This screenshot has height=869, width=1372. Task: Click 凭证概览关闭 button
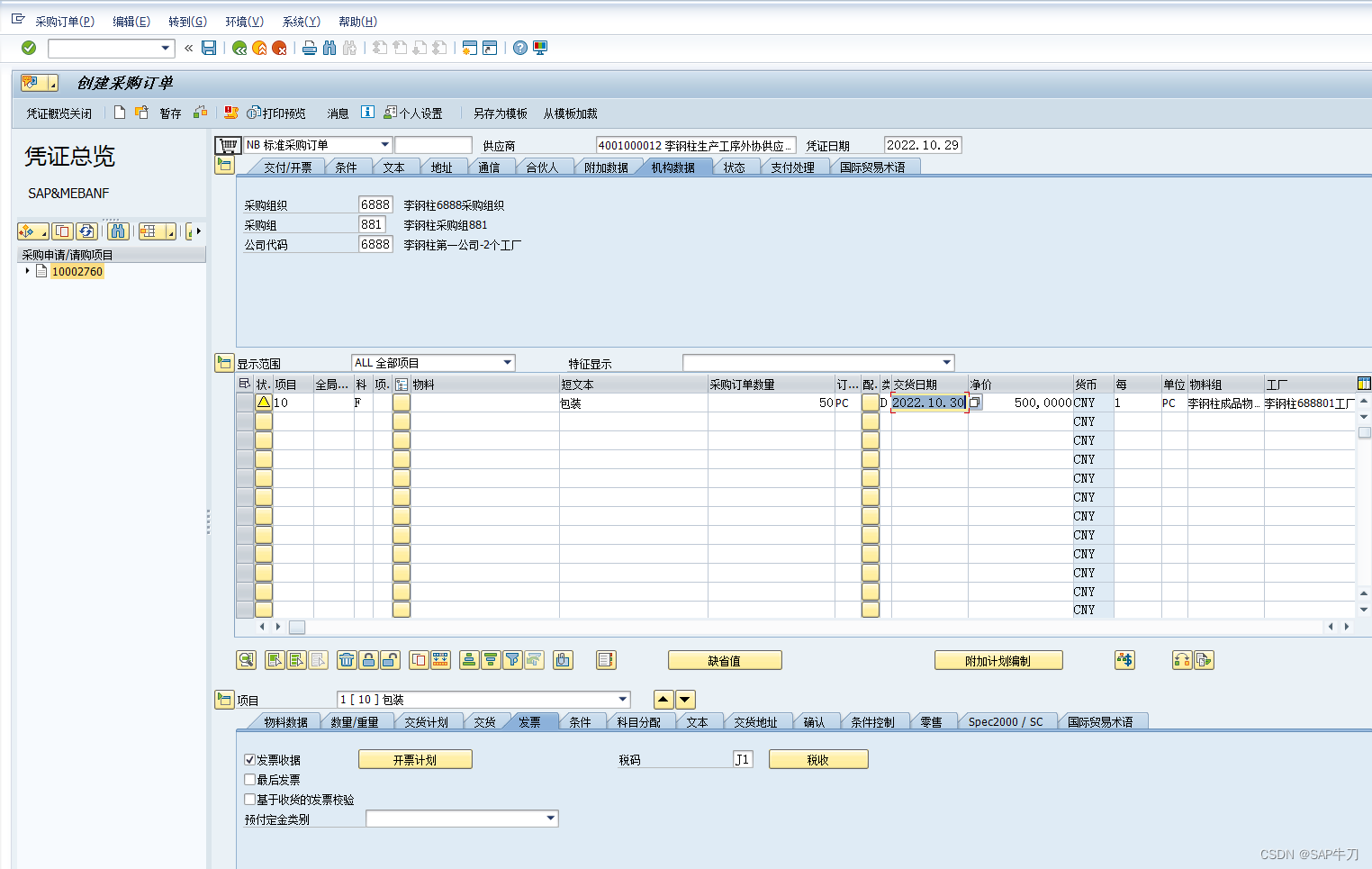(59, 113)
